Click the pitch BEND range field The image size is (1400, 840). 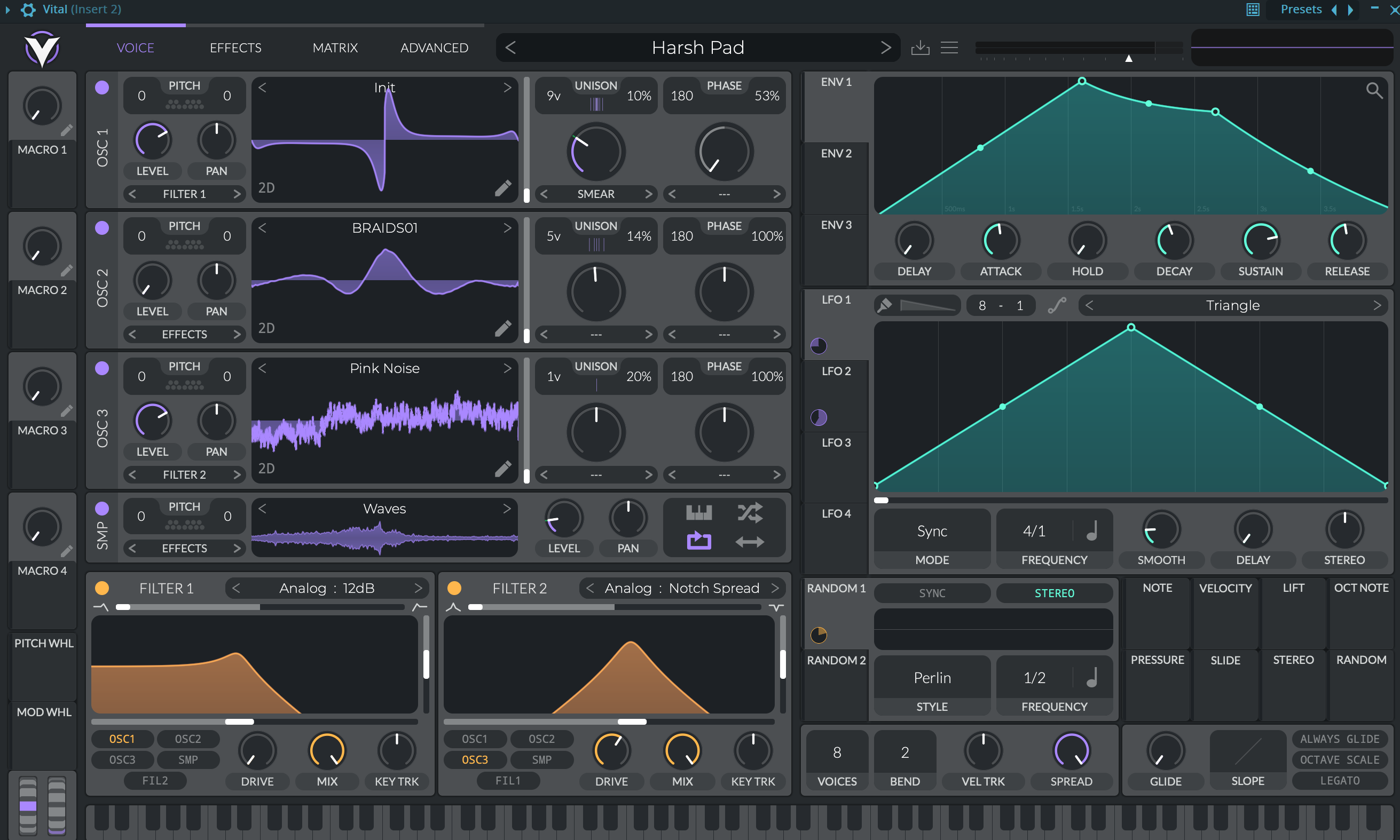click(x=905, y=752)
